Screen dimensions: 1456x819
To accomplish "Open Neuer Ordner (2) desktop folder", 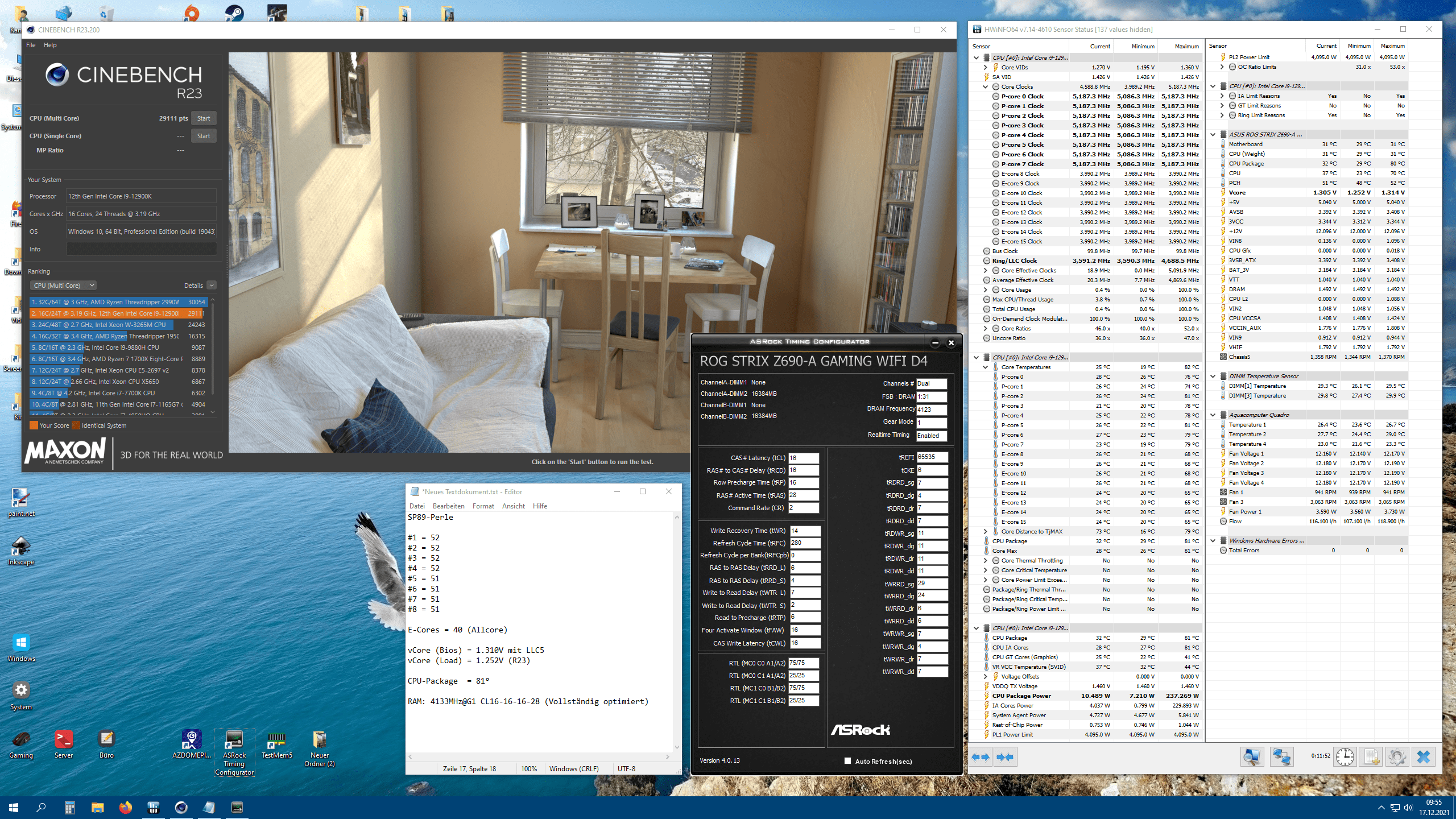I will [x=320, y=748].
